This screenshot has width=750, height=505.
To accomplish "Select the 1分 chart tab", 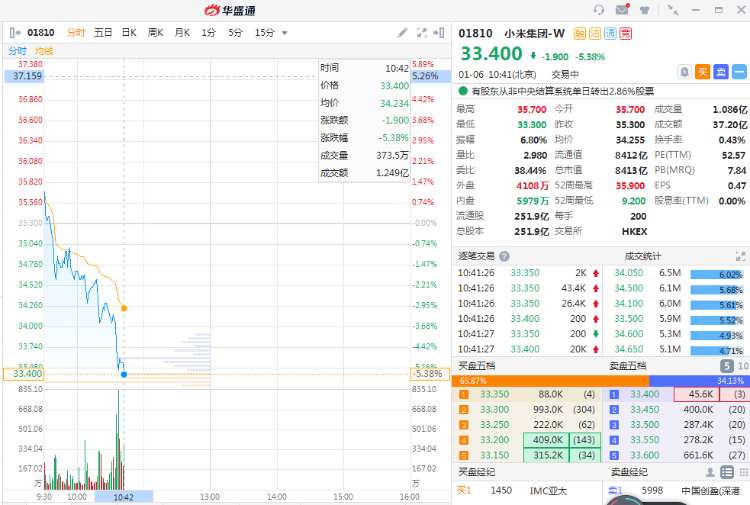I will [209, 33].
